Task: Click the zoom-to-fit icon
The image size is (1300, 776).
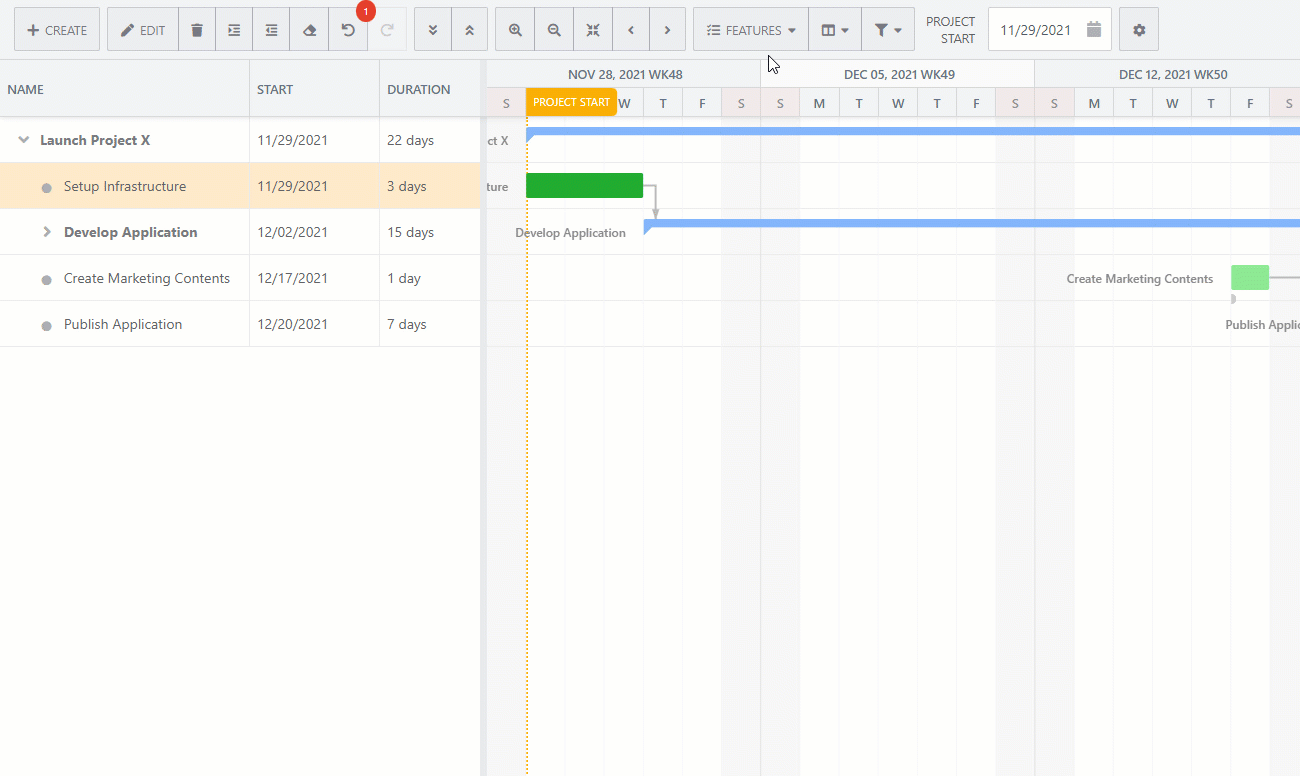Action: point(592,30)
